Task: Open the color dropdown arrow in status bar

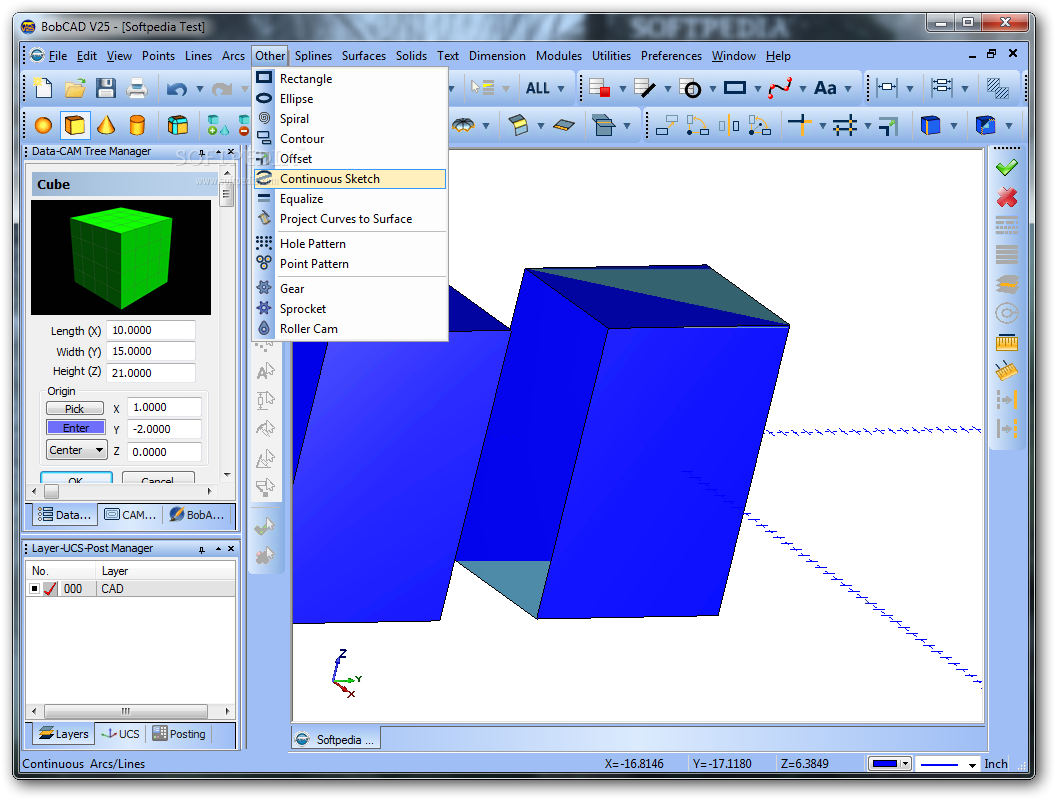Action: pos(906,764)
